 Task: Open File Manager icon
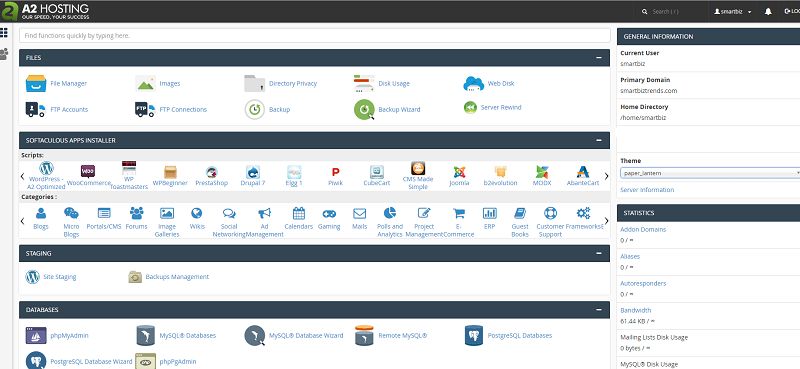36,84
